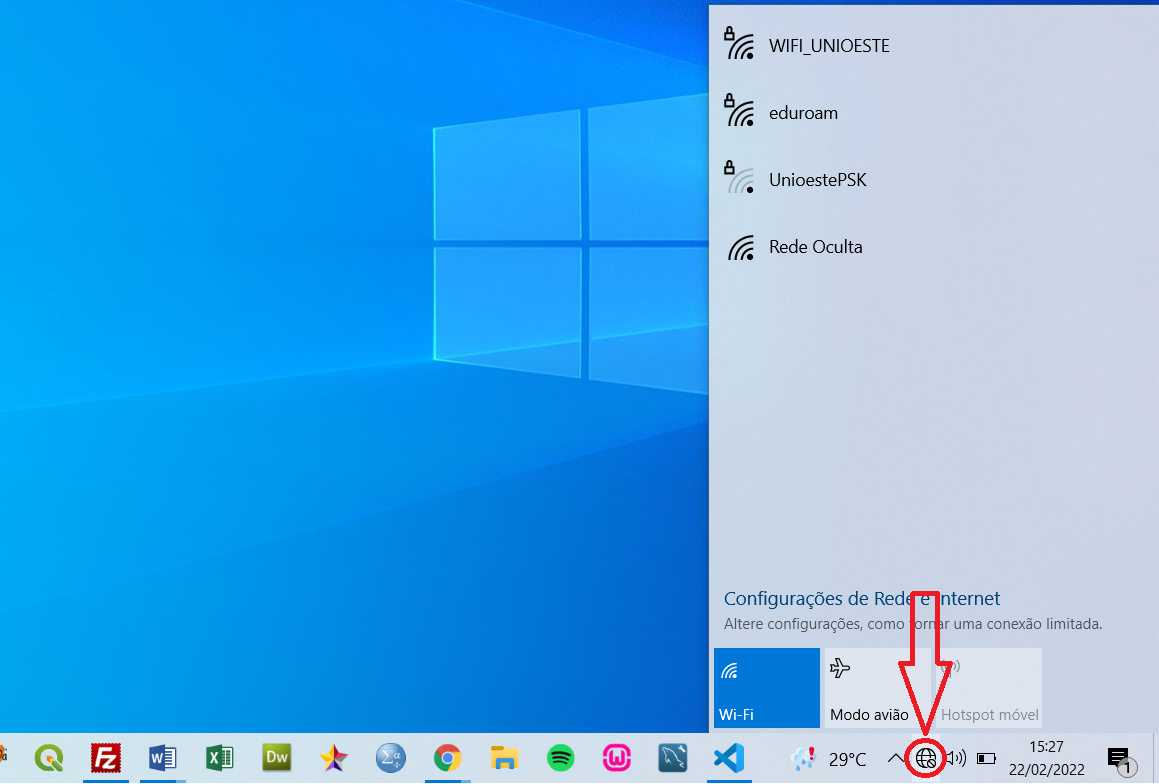
Task: Expand hidden system tray icons chevron
Action: (x=894, y=758)
